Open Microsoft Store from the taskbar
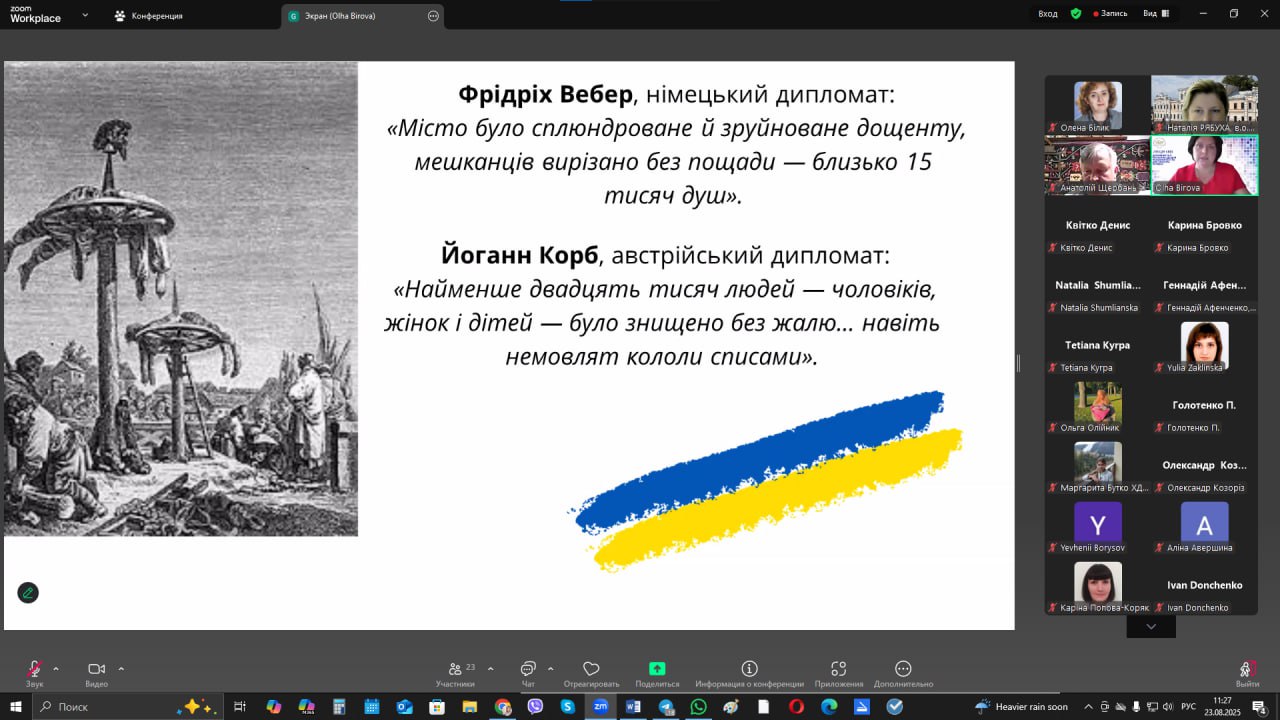The width and height of the screenshot is (1280, 720). (x=437, y=706)
